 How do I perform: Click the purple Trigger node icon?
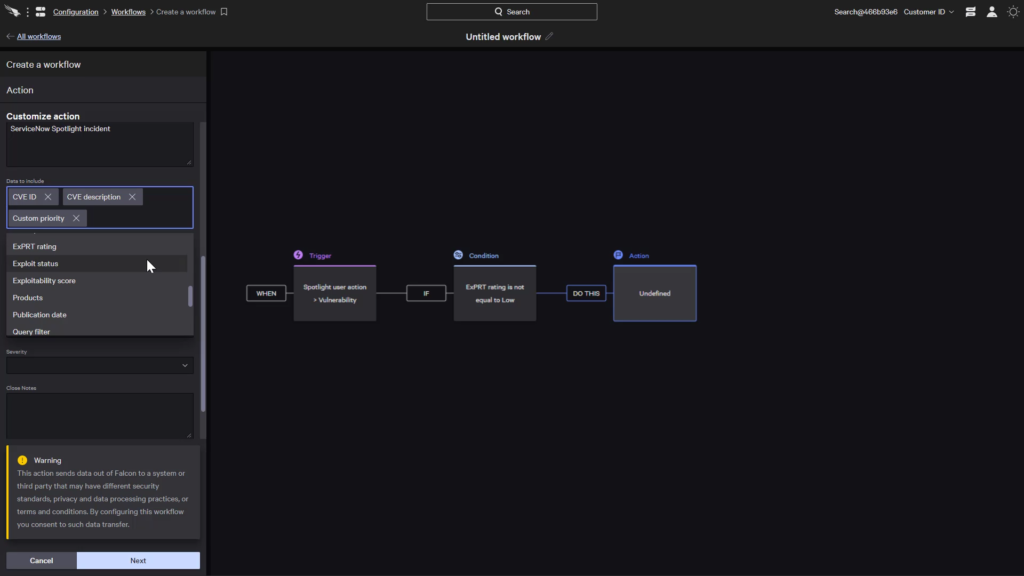click(297, 255)
